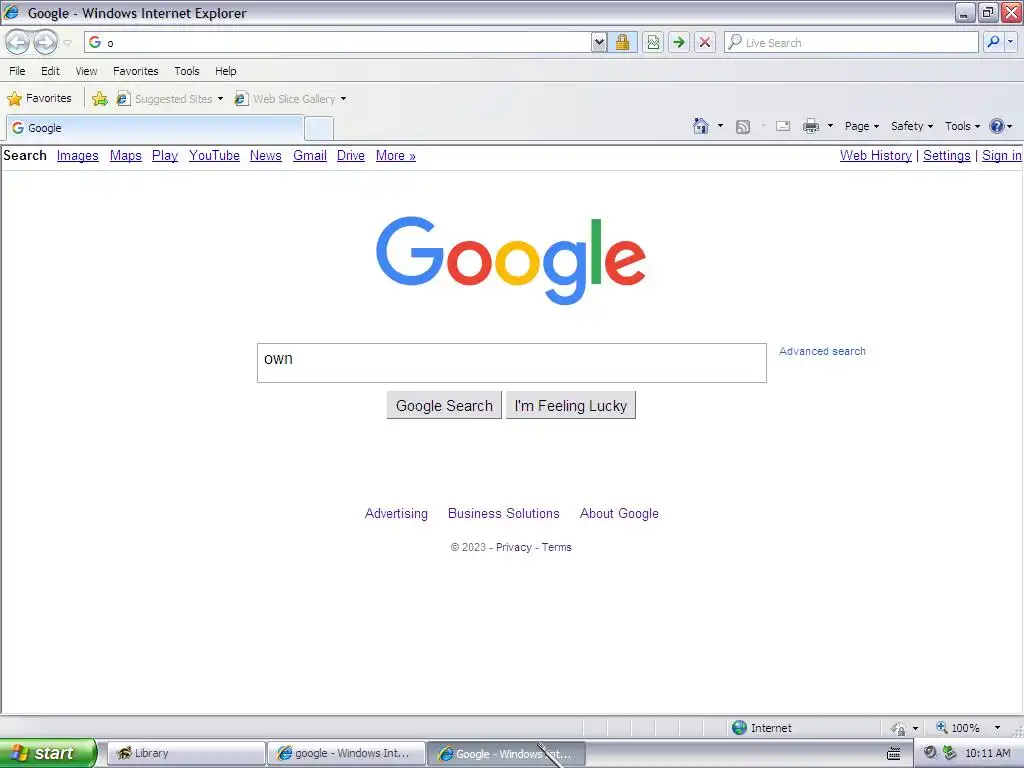Go forward with the Forward arrow button
The width and height of the screenshot is (1024, 768).
point(45,42)
